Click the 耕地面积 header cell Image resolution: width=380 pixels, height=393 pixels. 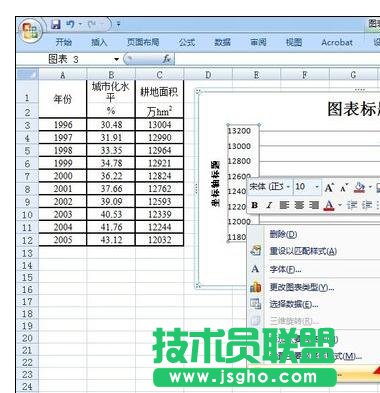159,92
